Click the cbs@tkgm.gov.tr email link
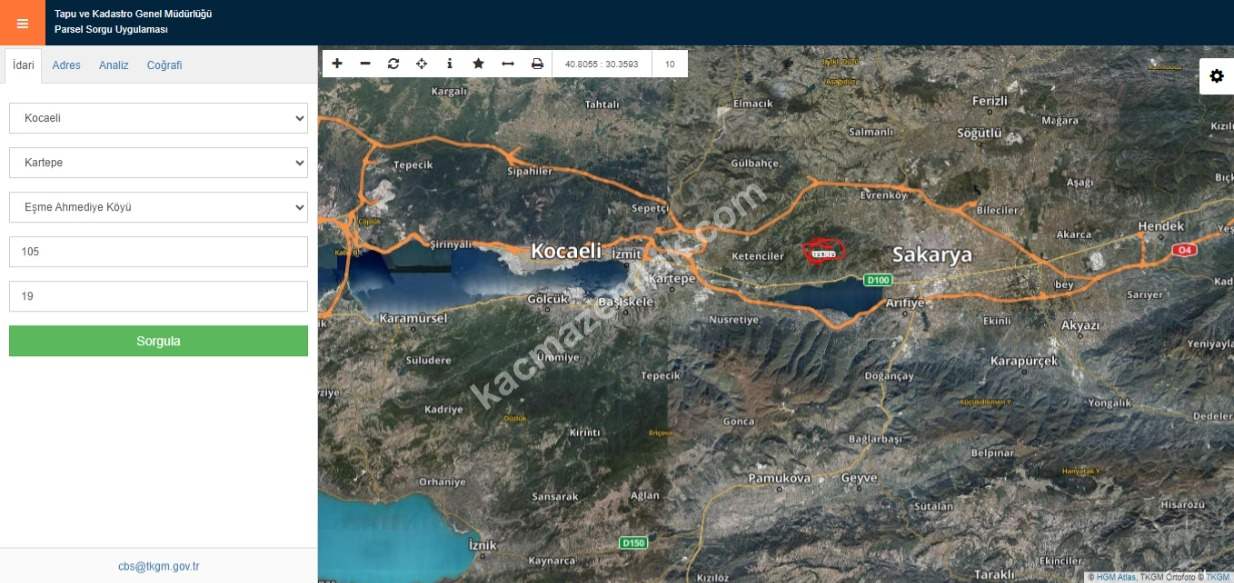 pyautogui.click(x=158, y=566)
